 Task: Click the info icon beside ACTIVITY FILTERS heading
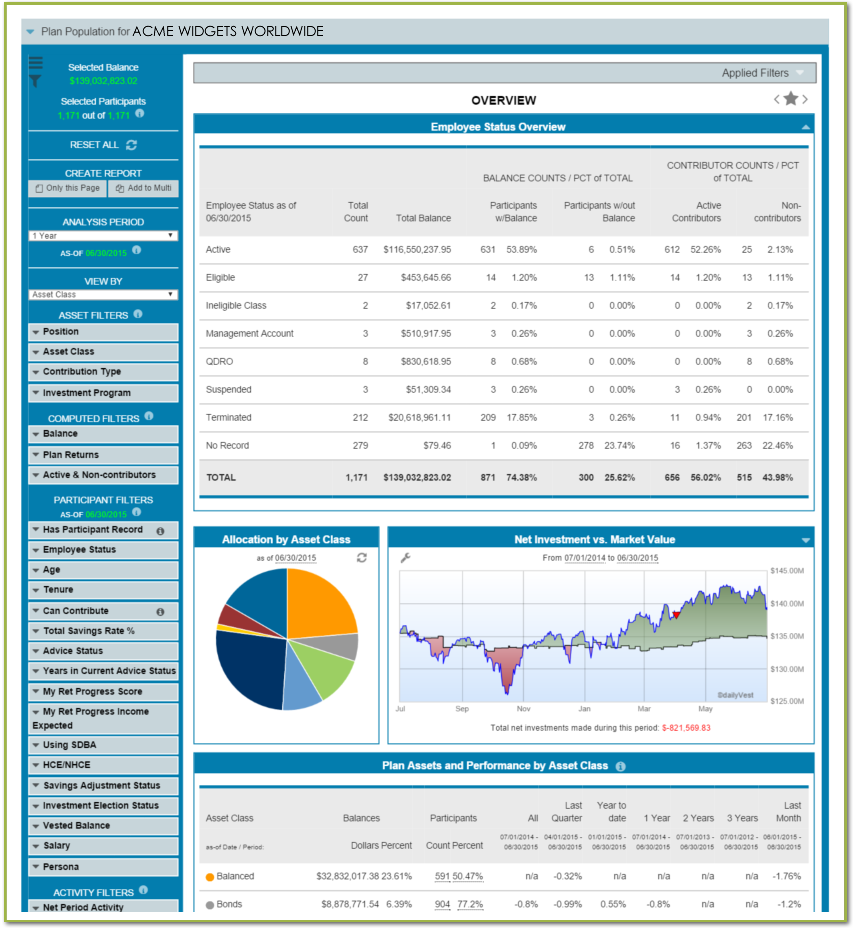click(143, 889)
